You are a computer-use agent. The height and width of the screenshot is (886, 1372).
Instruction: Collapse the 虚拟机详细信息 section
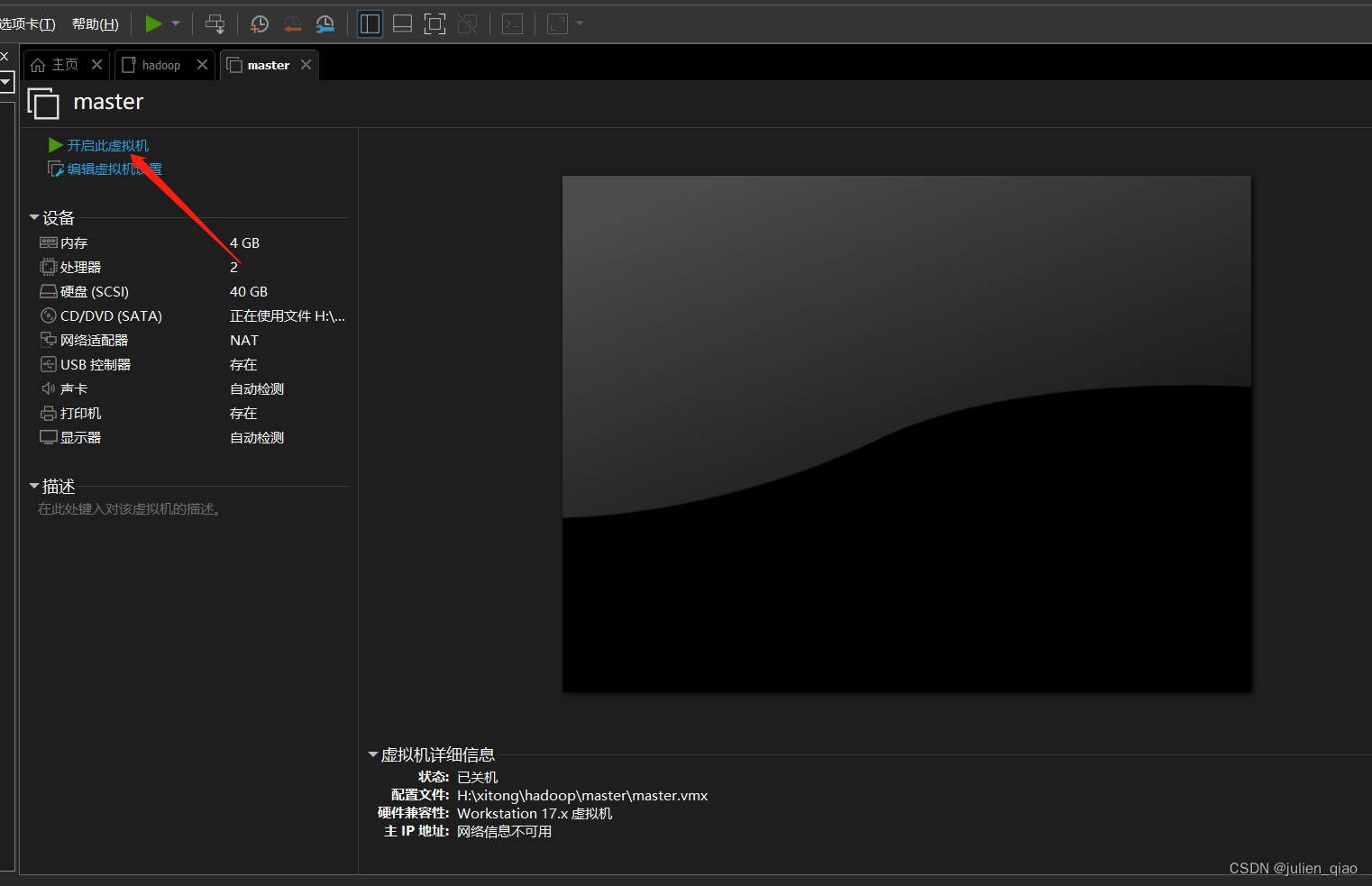point(372,754)
